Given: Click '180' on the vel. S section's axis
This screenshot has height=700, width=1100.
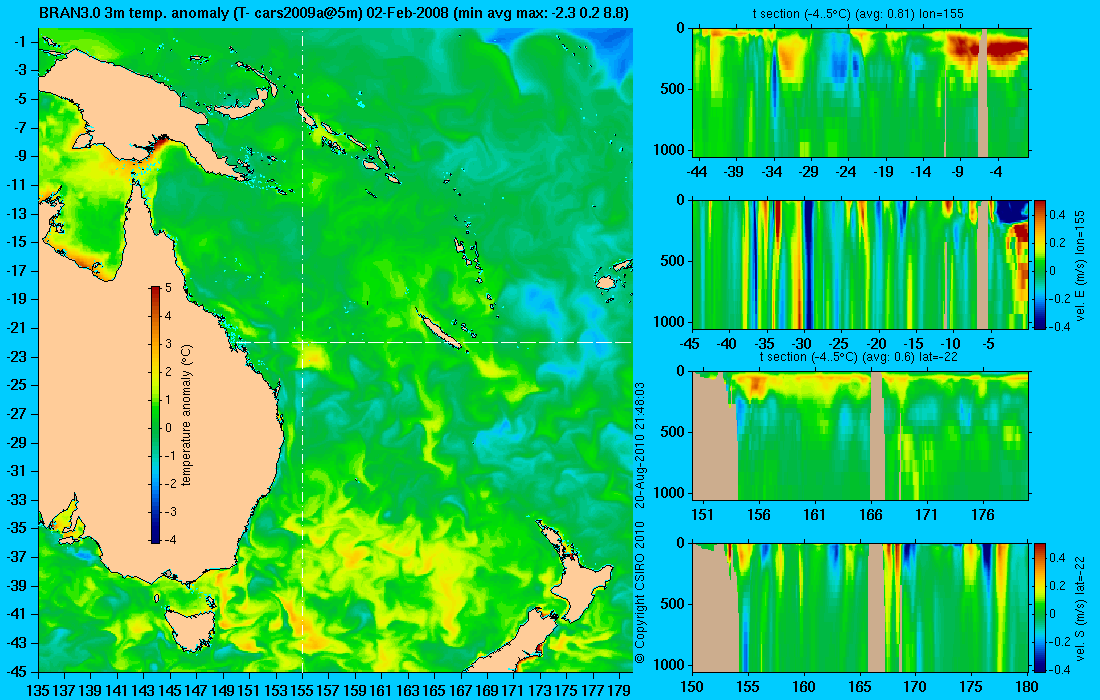Looking at the screenshot, I should (x=1027, y=687).
